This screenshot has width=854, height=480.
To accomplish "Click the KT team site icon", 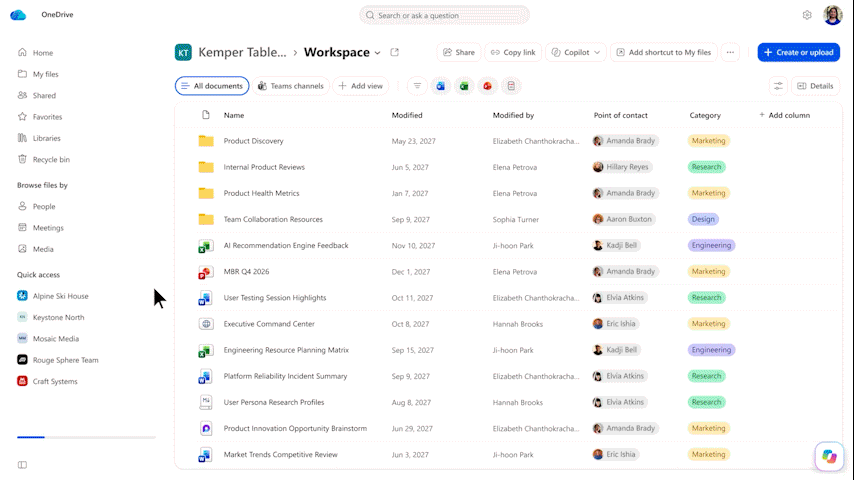I will point(183,52).
